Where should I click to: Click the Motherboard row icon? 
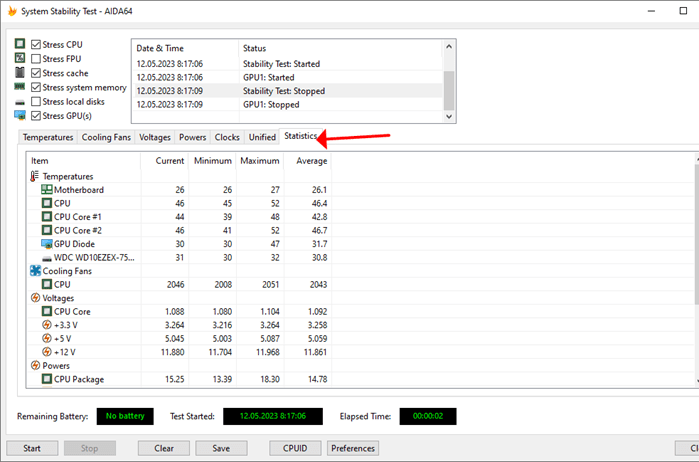[47, 190]
